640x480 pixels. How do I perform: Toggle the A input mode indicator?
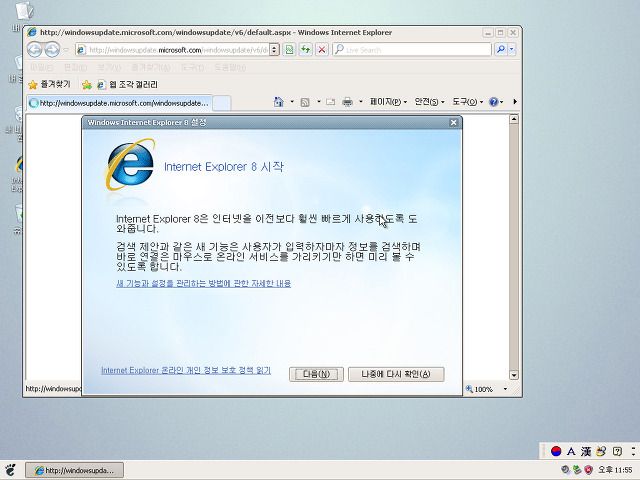[x=571, y=451]
